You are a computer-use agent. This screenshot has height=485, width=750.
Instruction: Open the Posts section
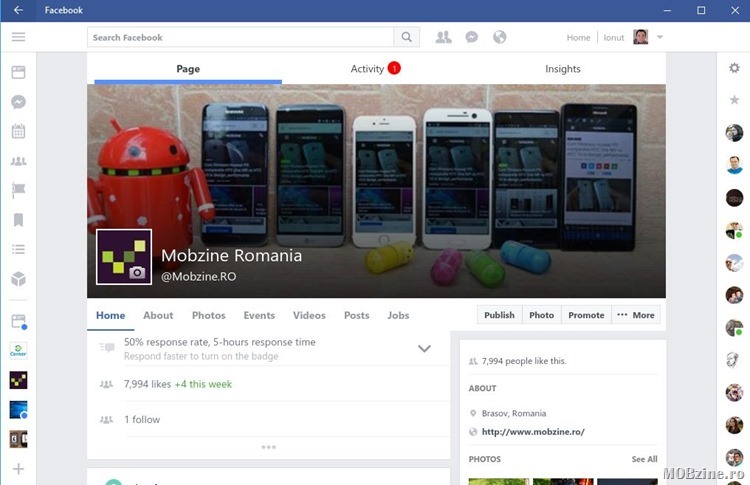(357, 316)
